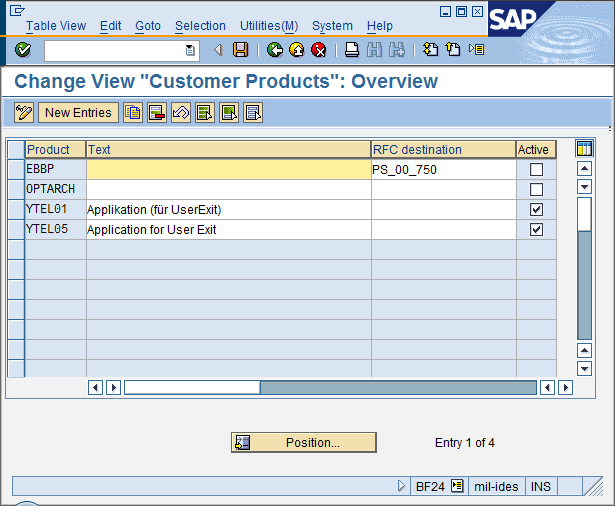Click the table select-all corner box
This screenshot has height=506, width=615.
tap(16, 149)
